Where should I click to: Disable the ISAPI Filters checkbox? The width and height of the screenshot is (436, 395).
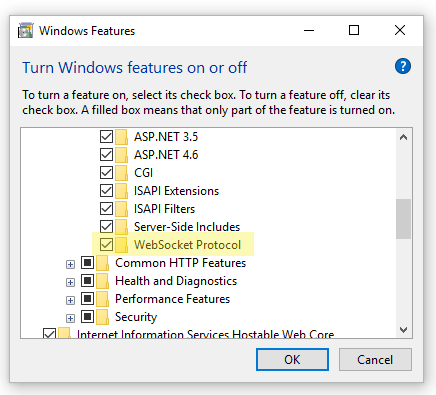pyautogui.click(x=106, y=209)
